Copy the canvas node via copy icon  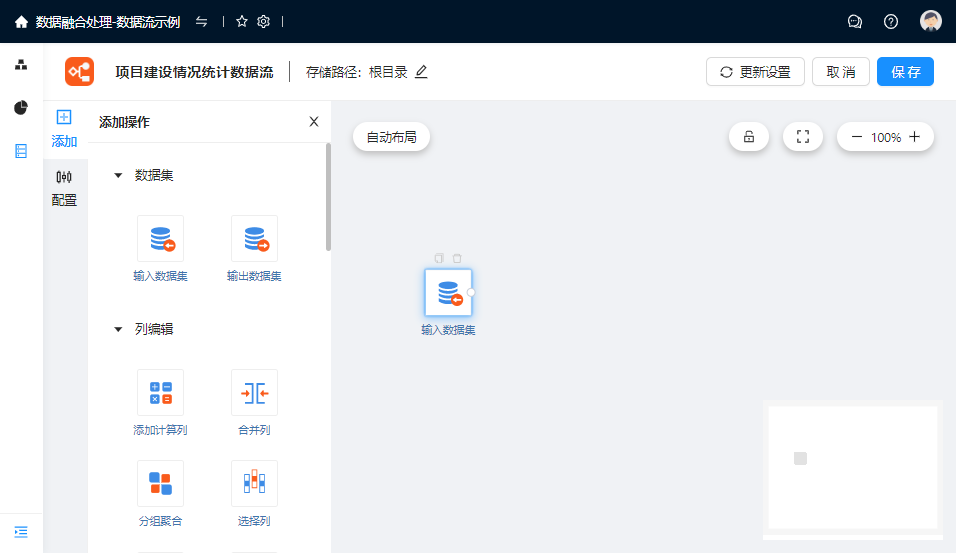tap(439, 258)
